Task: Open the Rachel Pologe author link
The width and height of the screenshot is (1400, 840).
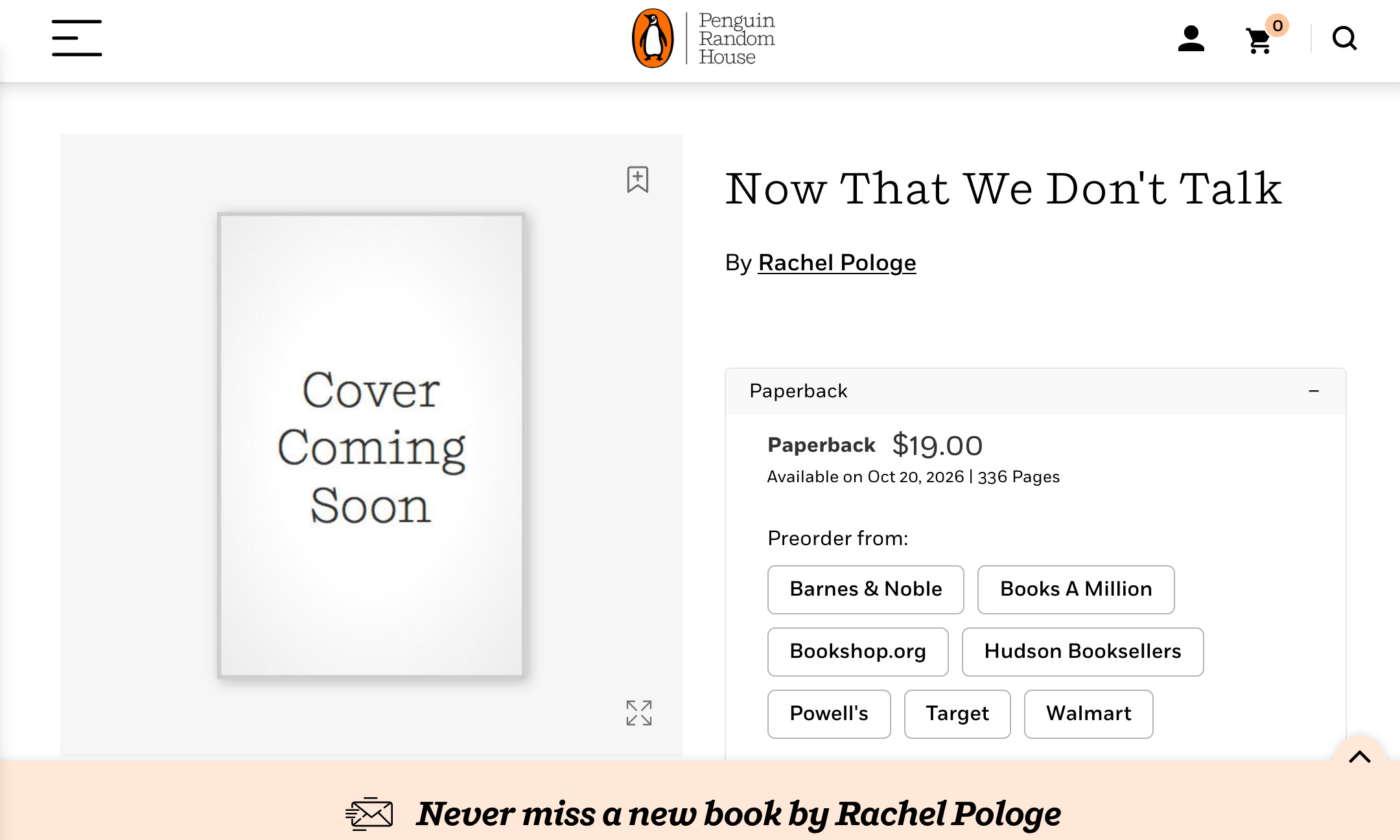Action: 837,262
